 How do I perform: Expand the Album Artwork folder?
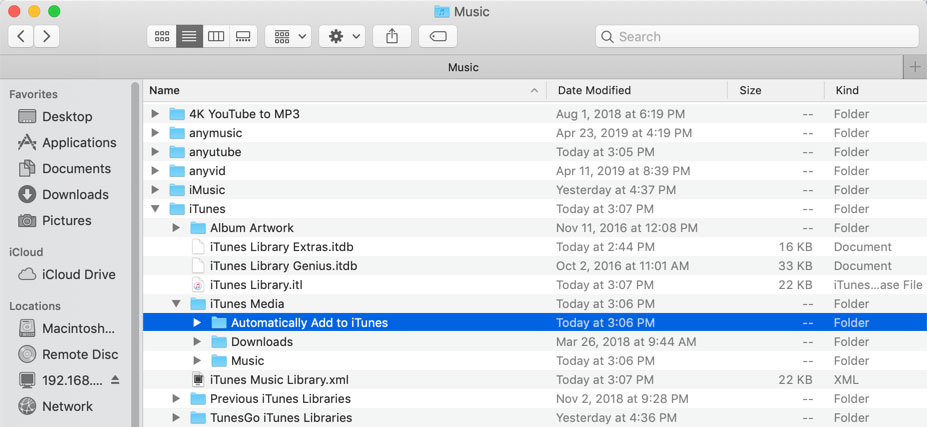[x=176, y=228]
